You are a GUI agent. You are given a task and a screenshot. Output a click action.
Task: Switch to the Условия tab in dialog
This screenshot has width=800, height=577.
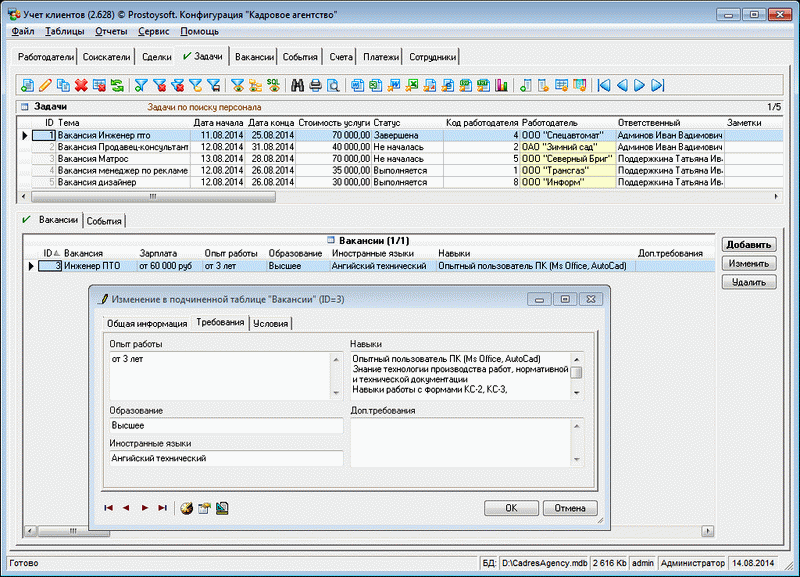[x=270, y=323]
